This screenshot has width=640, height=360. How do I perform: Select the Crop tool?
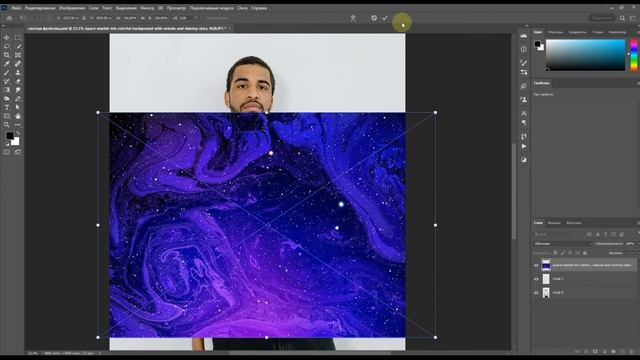point(7,55)
